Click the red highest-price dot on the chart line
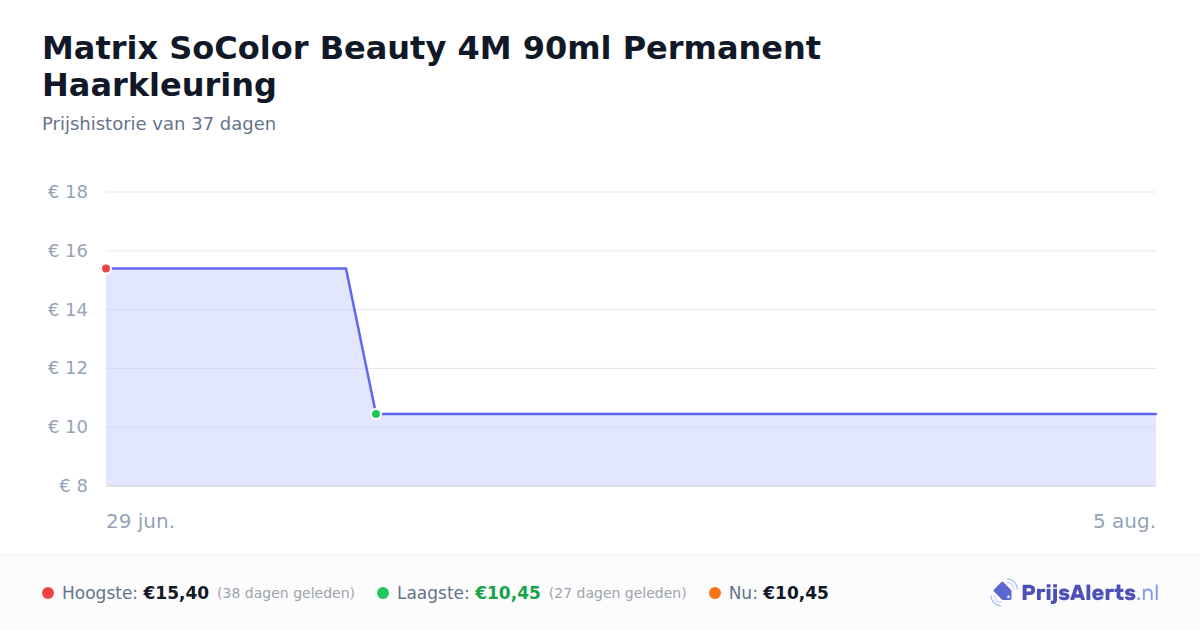The width and height of the screenshot is (1200, 630). pos(106,268)
